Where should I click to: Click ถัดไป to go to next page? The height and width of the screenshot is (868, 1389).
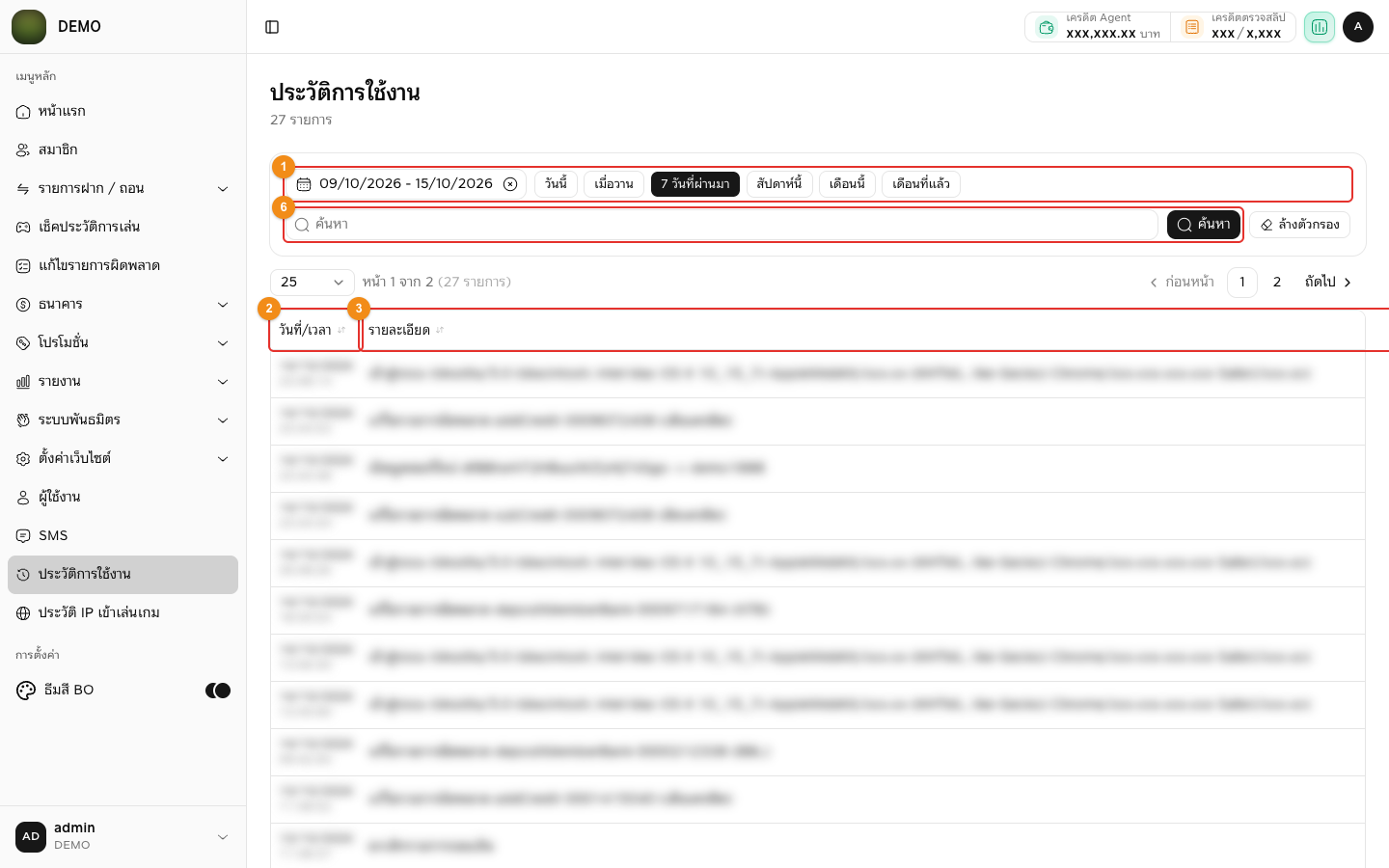(x=1328, y=283)
